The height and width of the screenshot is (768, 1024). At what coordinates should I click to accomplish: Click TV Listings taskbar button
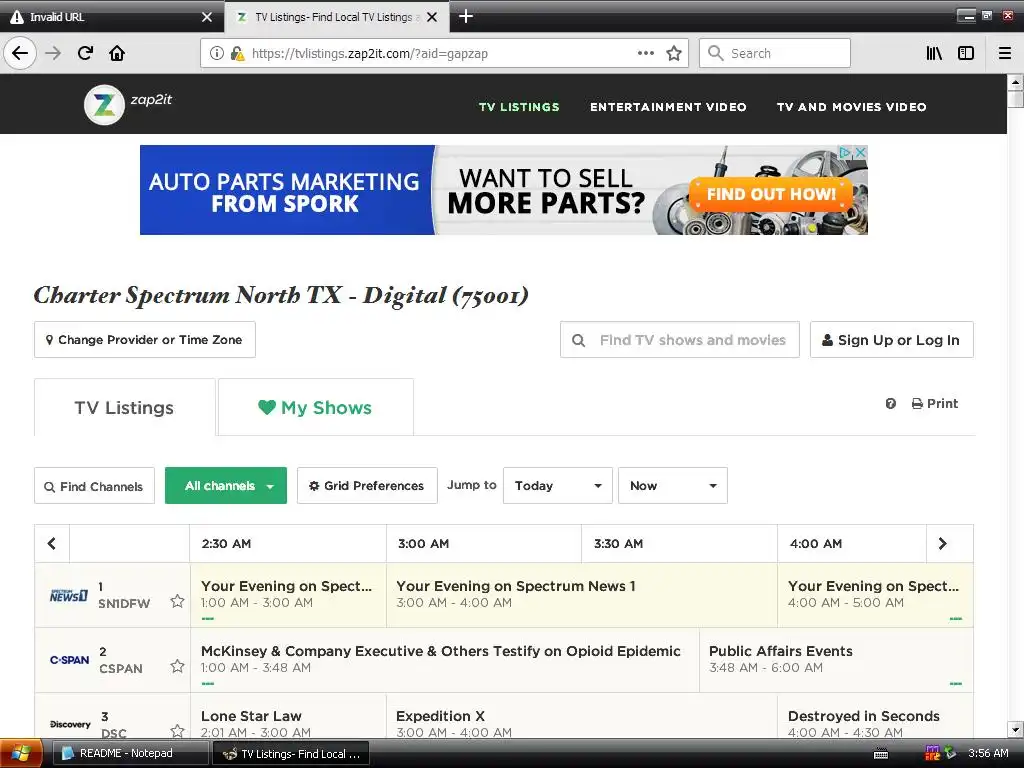(x=291, y=754)
